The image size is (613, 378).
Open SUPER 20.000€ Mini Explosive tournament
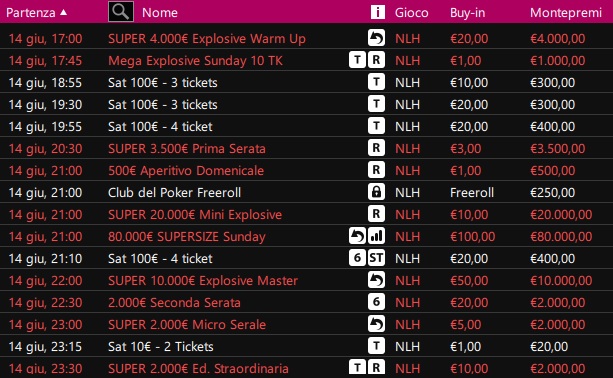pos(195,215)
